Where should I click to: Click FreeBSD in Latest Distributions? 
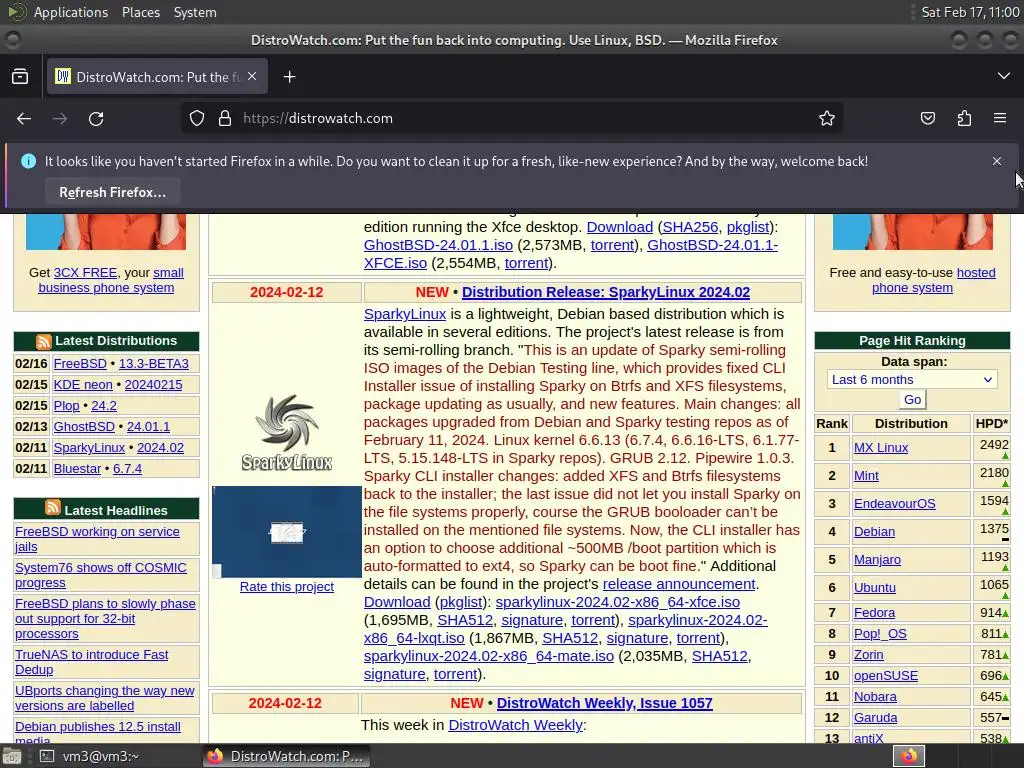(80, 364)
